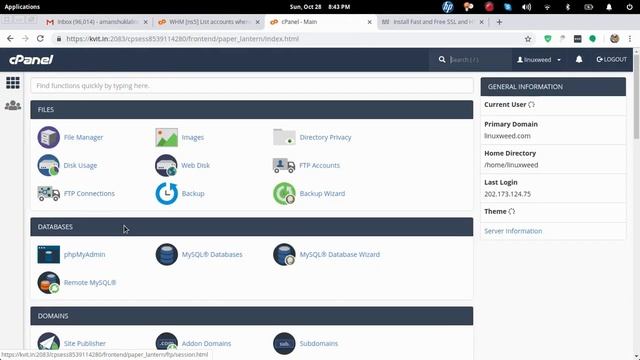
Task: Open the MySQL Databases icon
Action: point(166,254)
